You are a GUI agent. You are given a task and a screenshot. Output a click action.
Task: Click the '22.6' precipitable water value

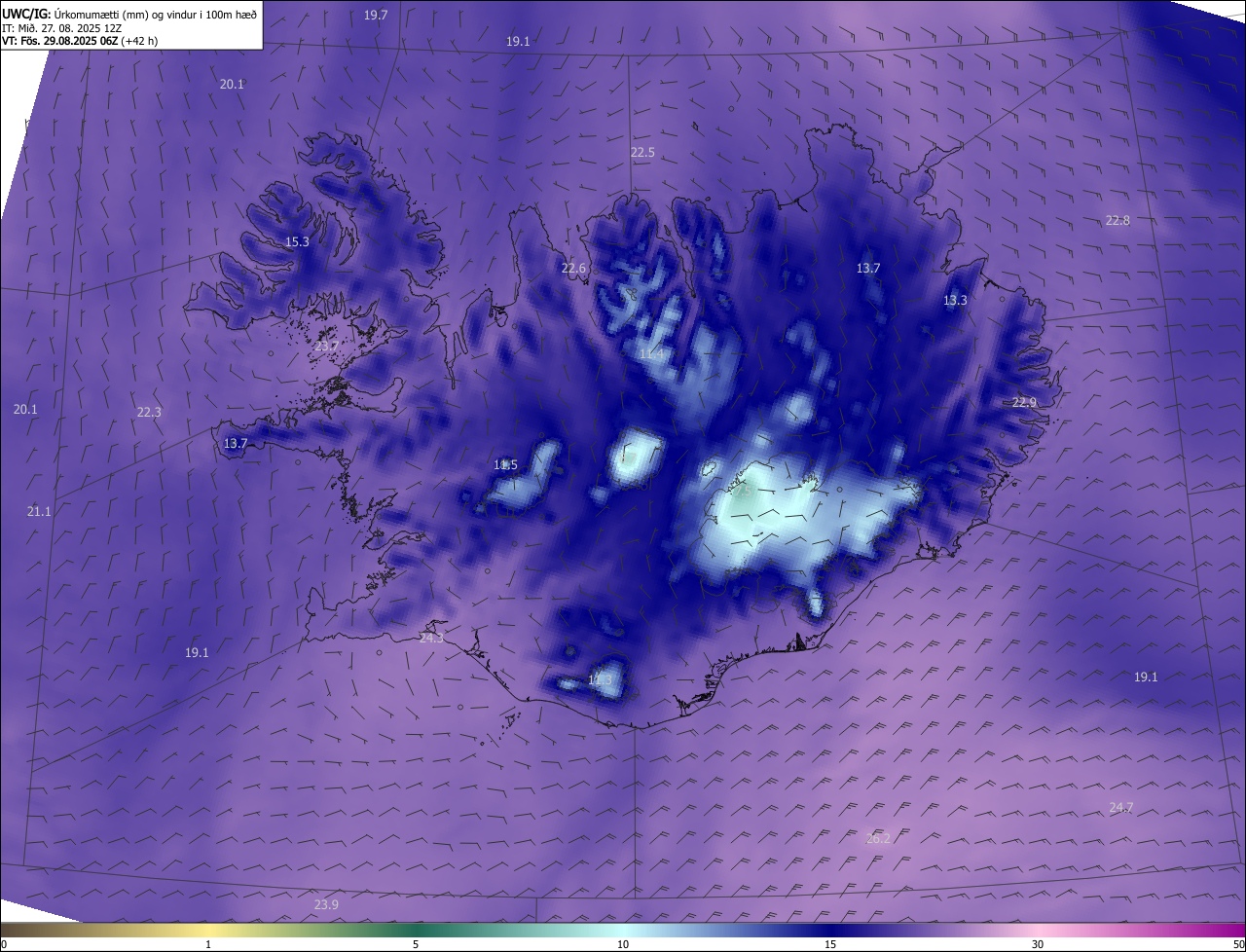point(574,269)
